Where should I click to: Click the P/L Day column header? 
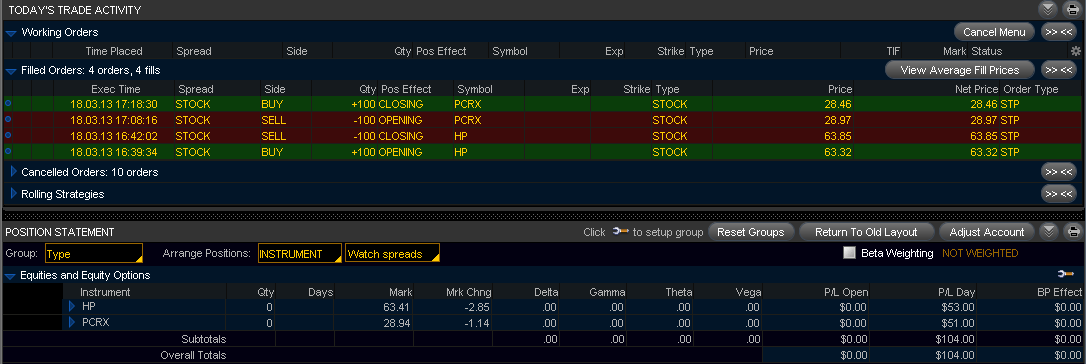click(956, 292)
